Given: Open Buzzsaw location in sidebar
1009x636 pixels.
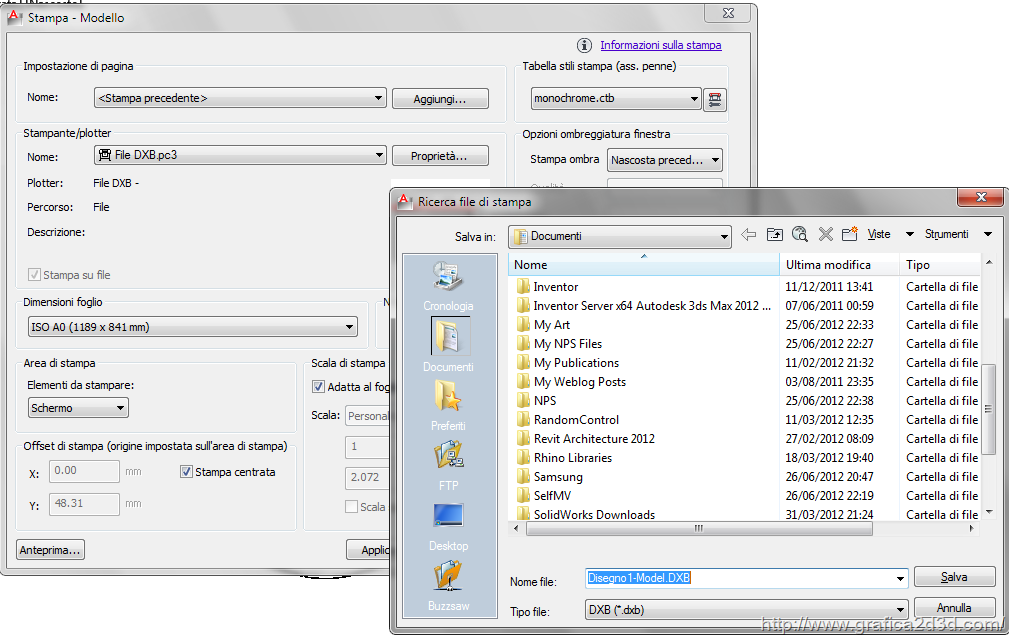Looking at the screenshot, I should pyautogui.click(x=448, y=585).
